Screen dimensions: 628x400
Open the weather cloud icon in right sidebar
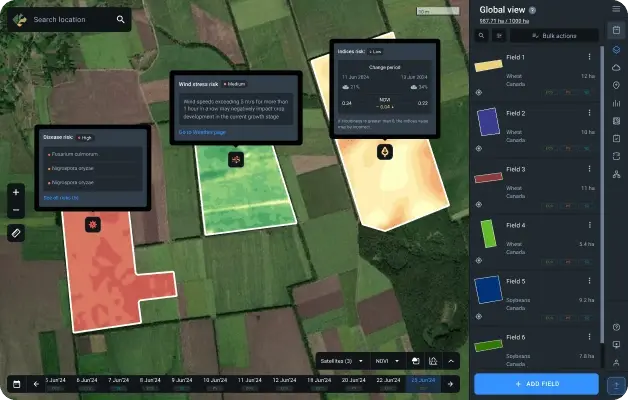pos(616,67)
